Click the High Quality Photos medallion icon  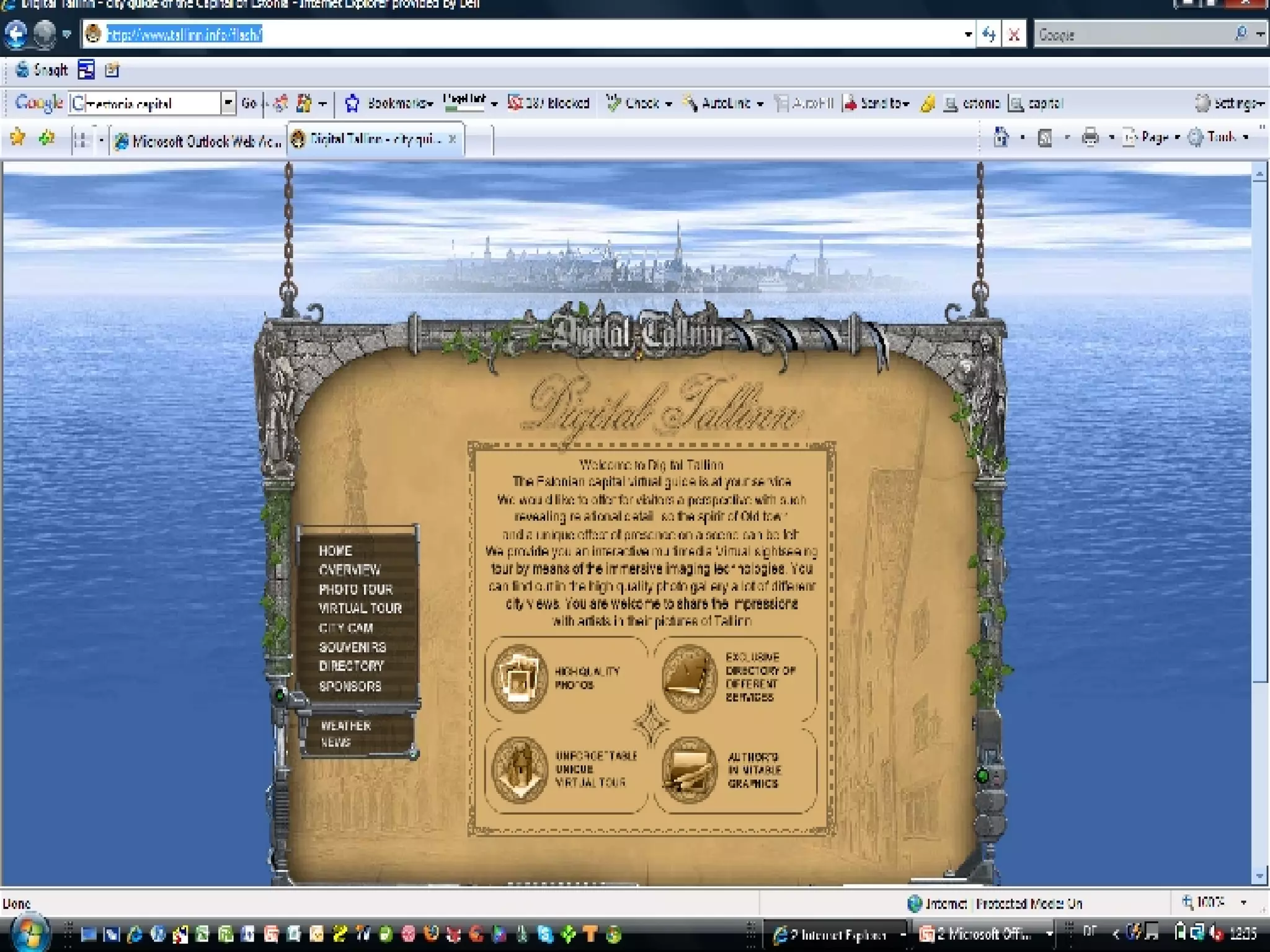[x=519, y=679]
